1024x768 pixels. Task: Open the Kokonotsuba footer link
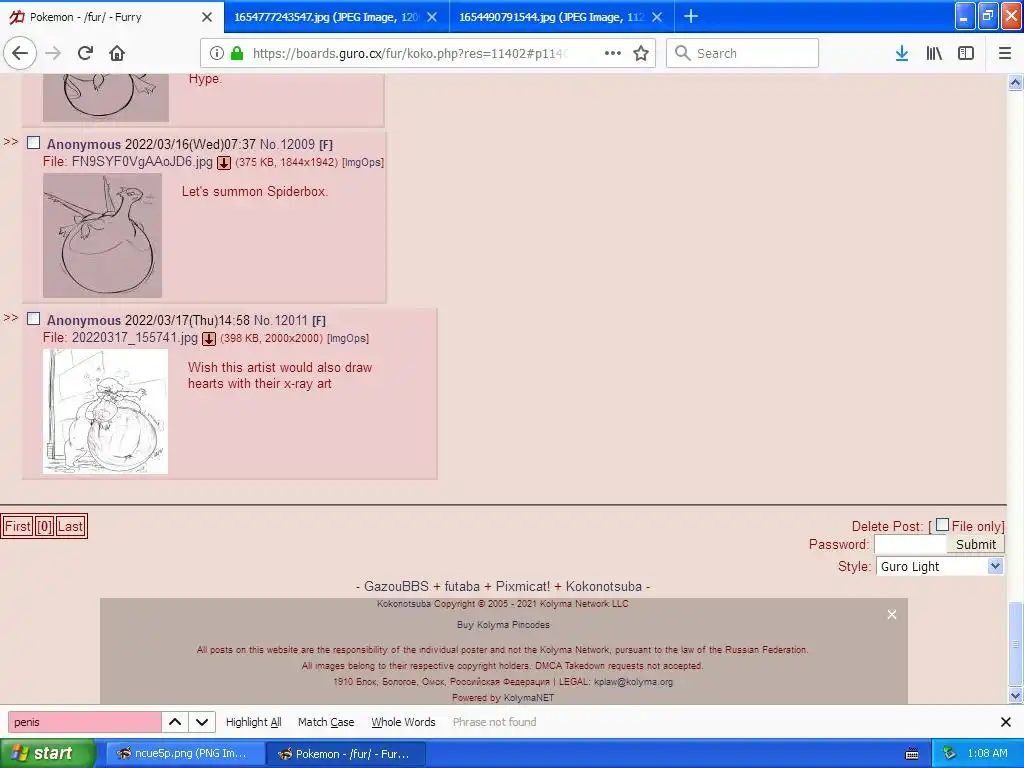[603, 586]
